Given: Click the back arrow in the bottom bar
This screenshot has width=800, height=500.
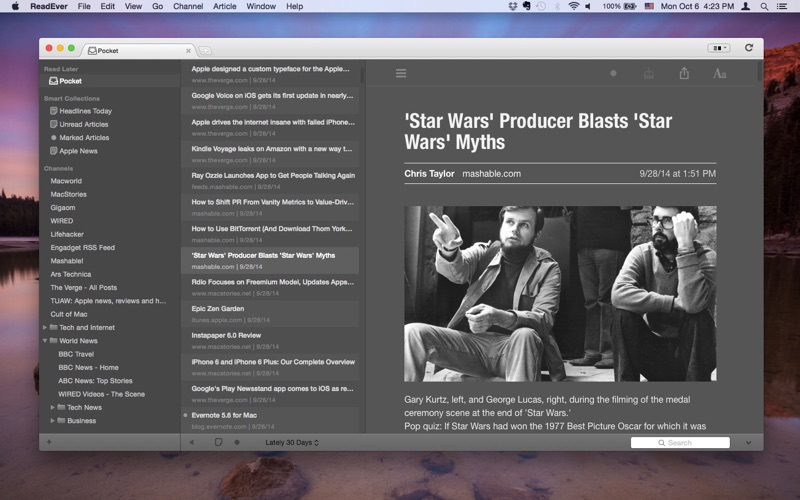Looking at the screenshot, I should point(192,442).
